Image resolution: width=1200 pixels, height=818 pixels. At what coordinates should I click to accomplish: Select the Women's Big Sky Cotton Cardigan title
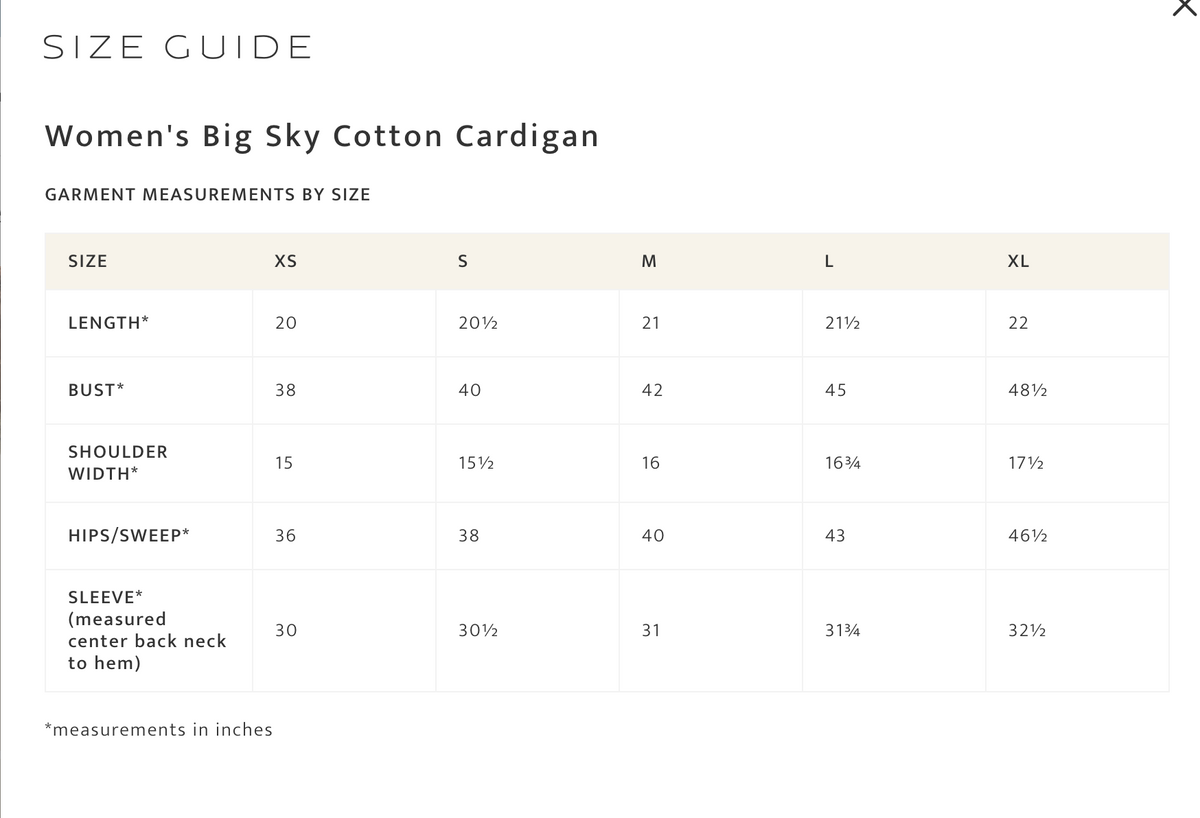point(322,135)
